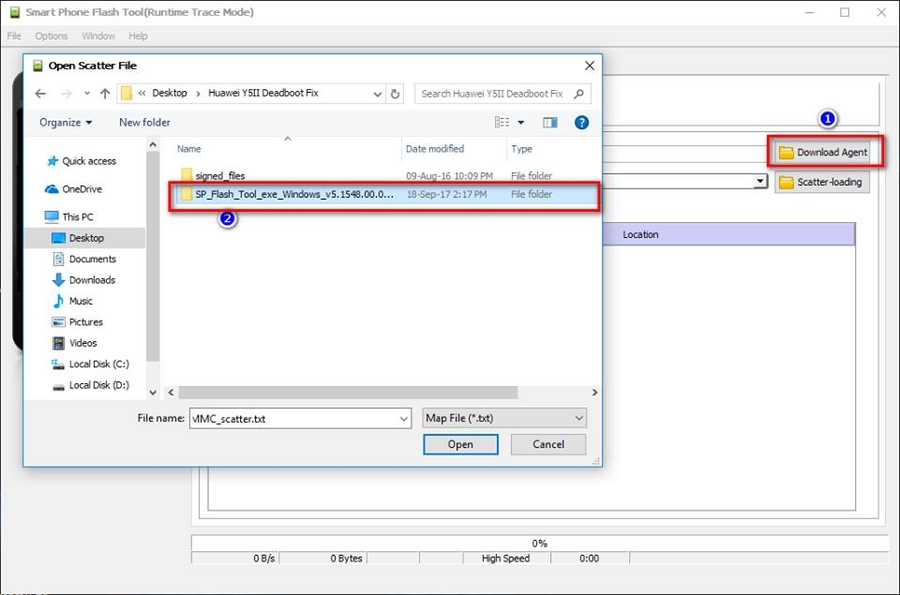Expand the File name history dropdown
This screenshot has width=900, height=595.
pos(403,418)
